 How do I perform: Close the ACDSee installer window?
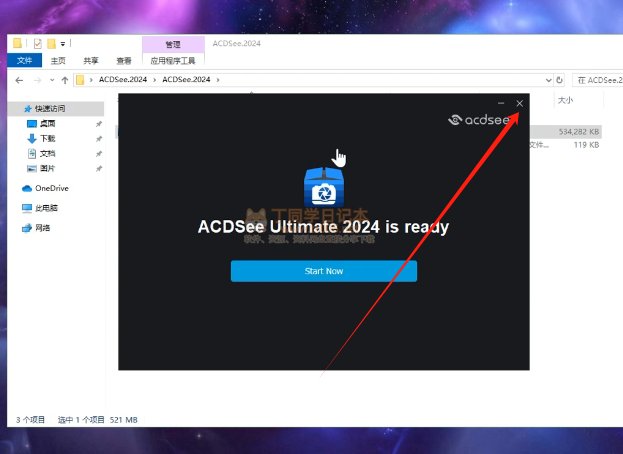[x=519, y=103]
